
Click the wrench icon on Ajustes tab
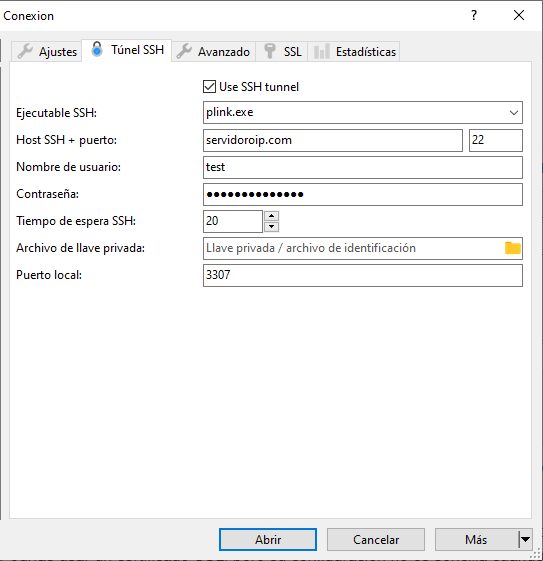click(25, 52)
